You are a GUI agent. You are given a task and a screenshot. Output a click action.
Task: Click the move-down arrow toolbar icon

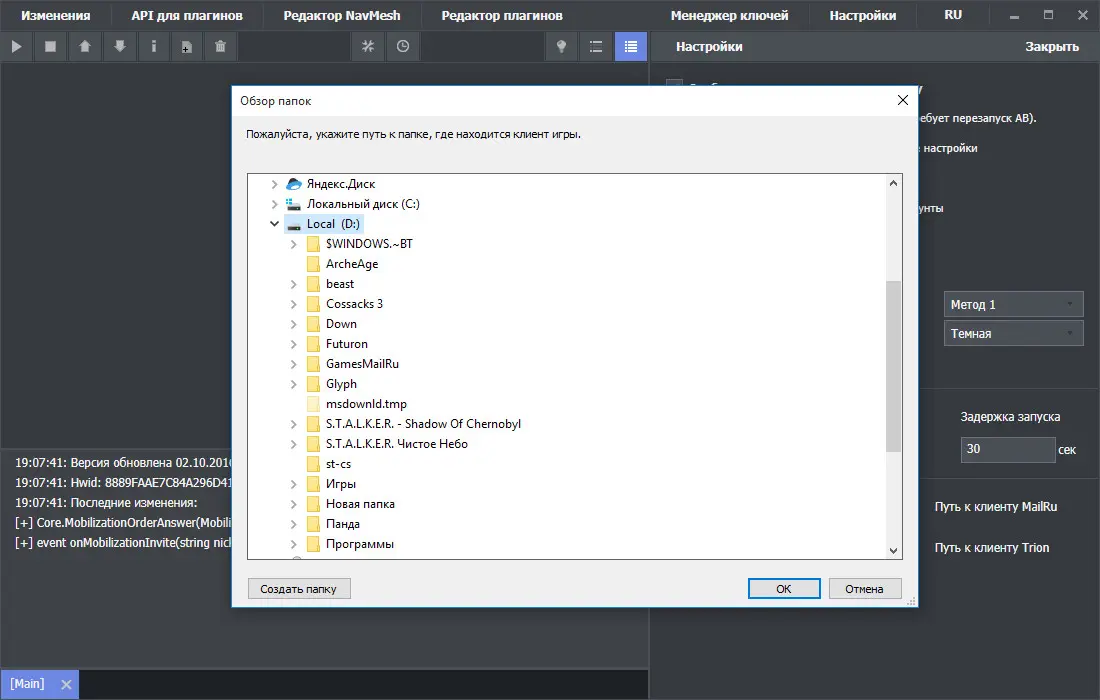click(119, 46)
